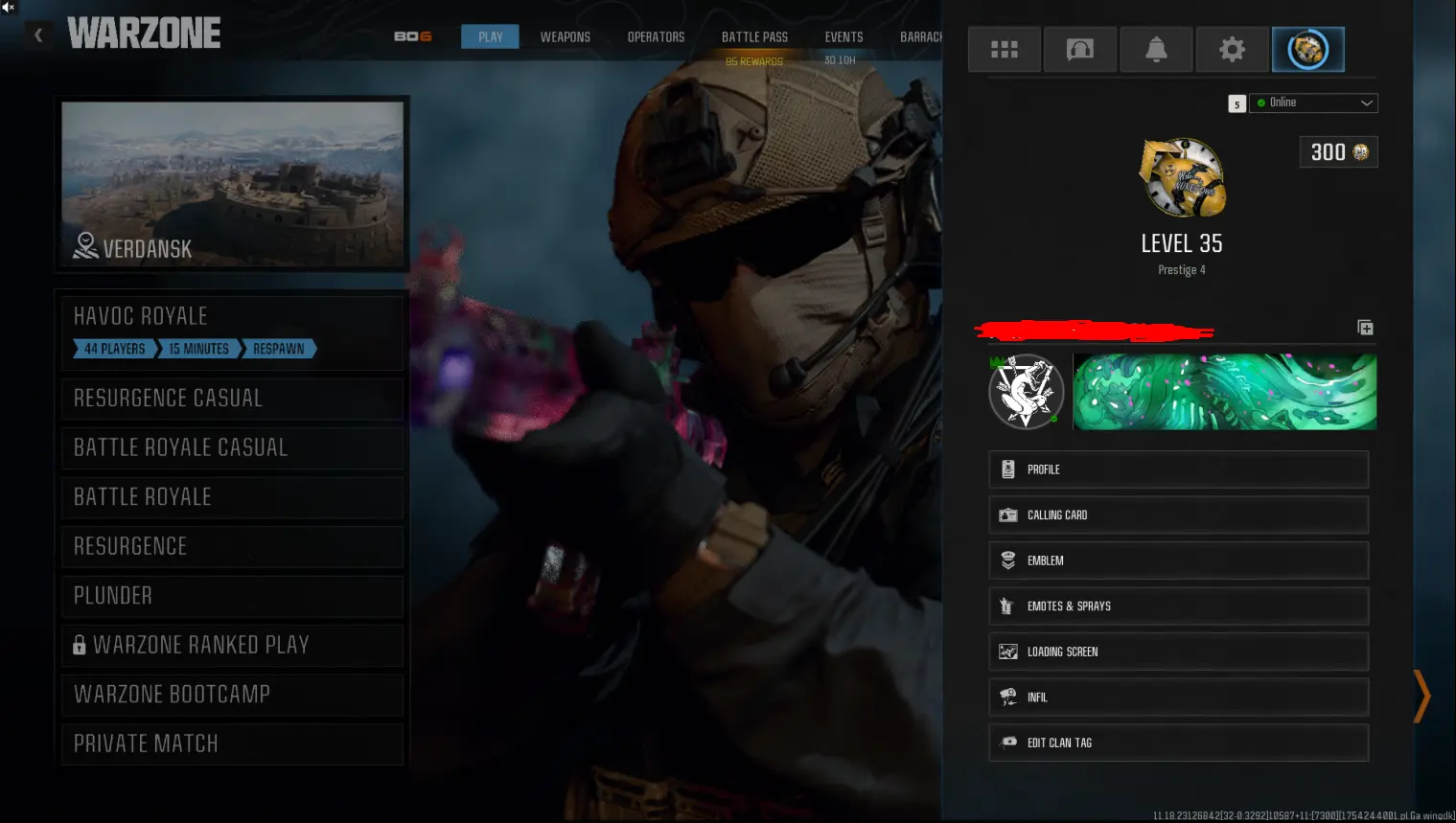Screen dimensions: 1456x823
Task: Click the 95 Rewards label
Action: tap(754, 61)
